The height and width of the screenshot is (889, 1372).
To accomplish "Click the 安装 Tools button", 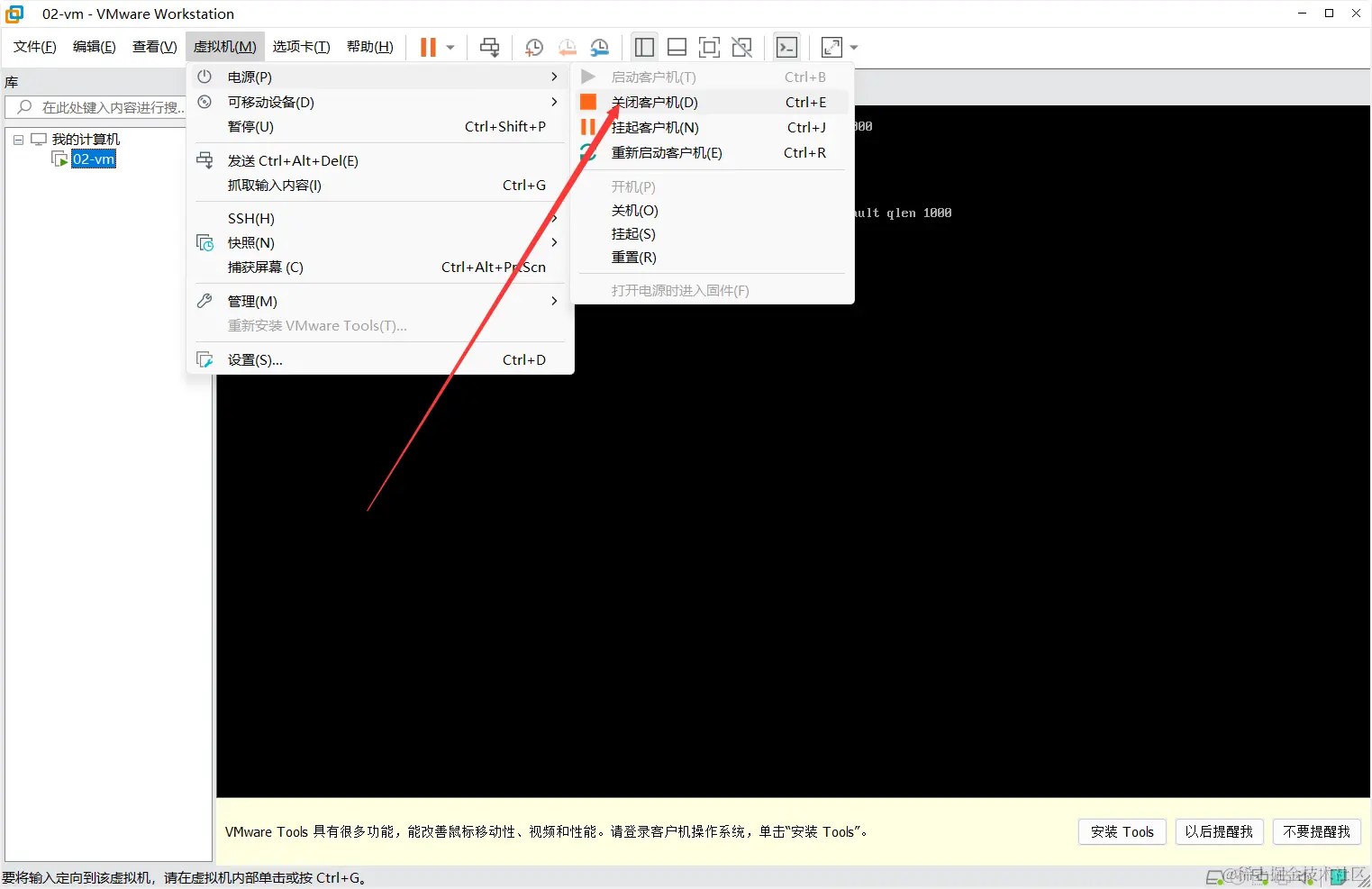I will pos(1122,831).
